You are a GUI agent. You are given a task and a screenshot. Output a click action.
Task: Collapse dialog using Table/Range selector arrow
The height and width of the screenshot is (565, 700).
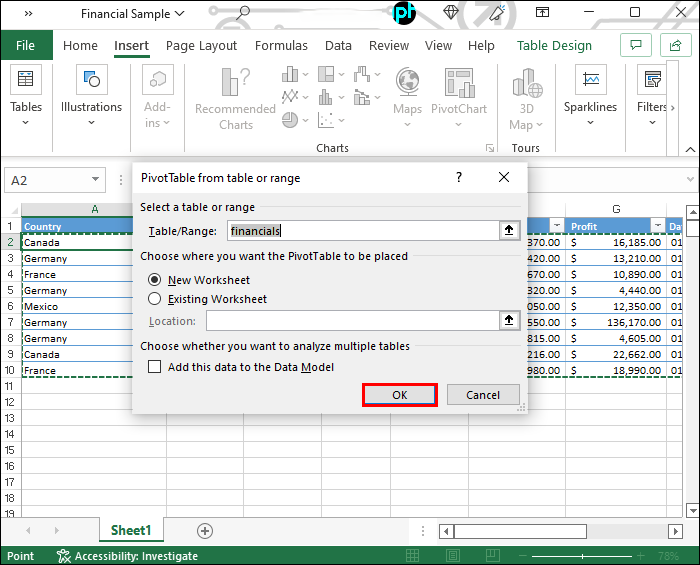tap(509, 230)
